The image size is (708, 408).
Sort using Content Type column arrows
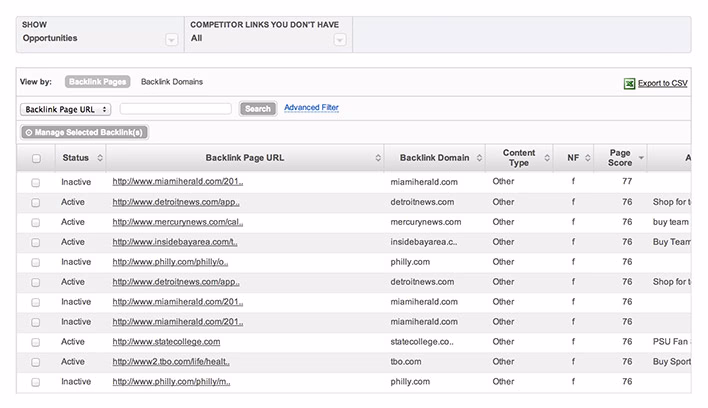click(546, 158)
